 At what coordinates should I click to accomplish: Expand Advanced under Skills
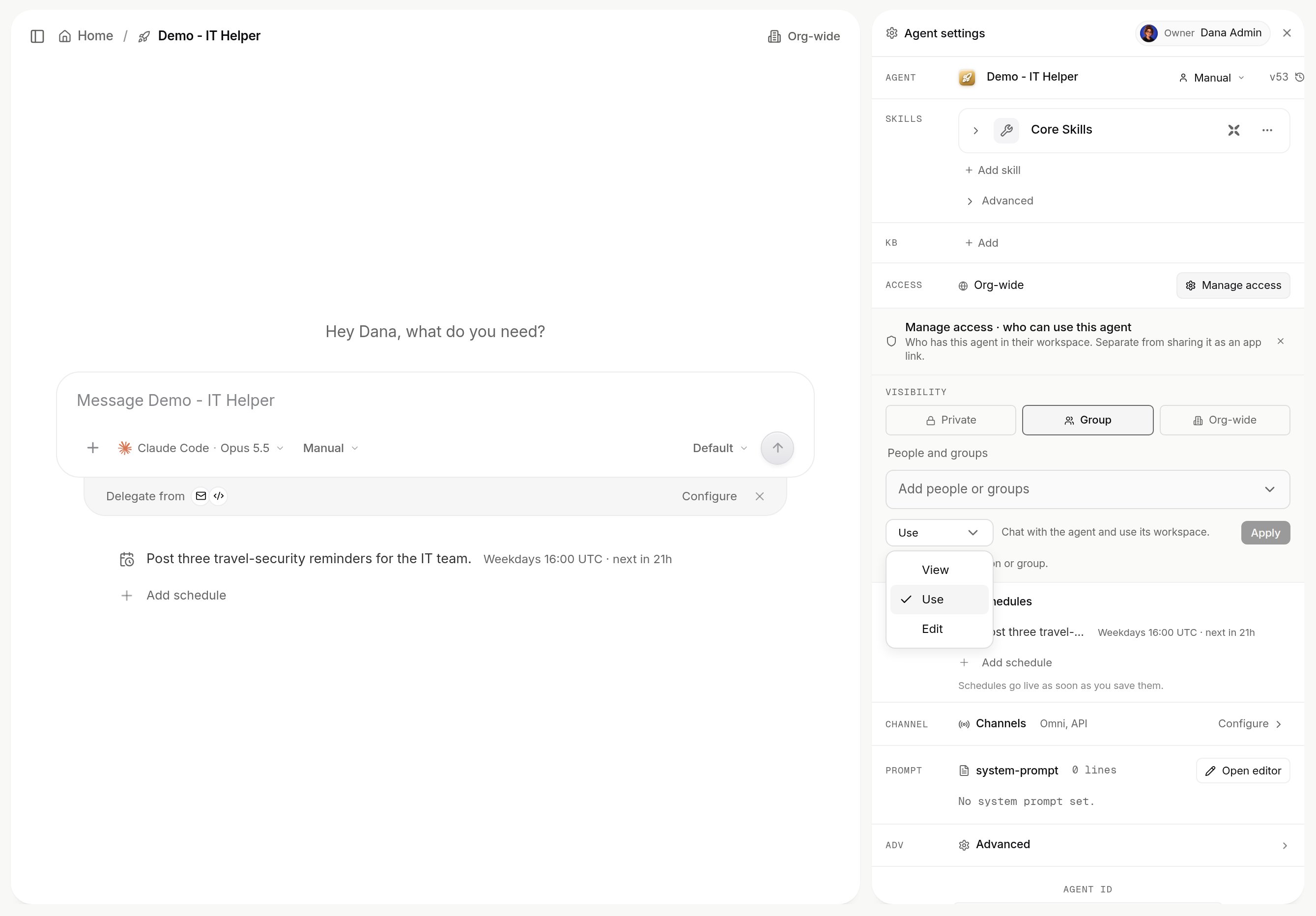pos(1000,201)
